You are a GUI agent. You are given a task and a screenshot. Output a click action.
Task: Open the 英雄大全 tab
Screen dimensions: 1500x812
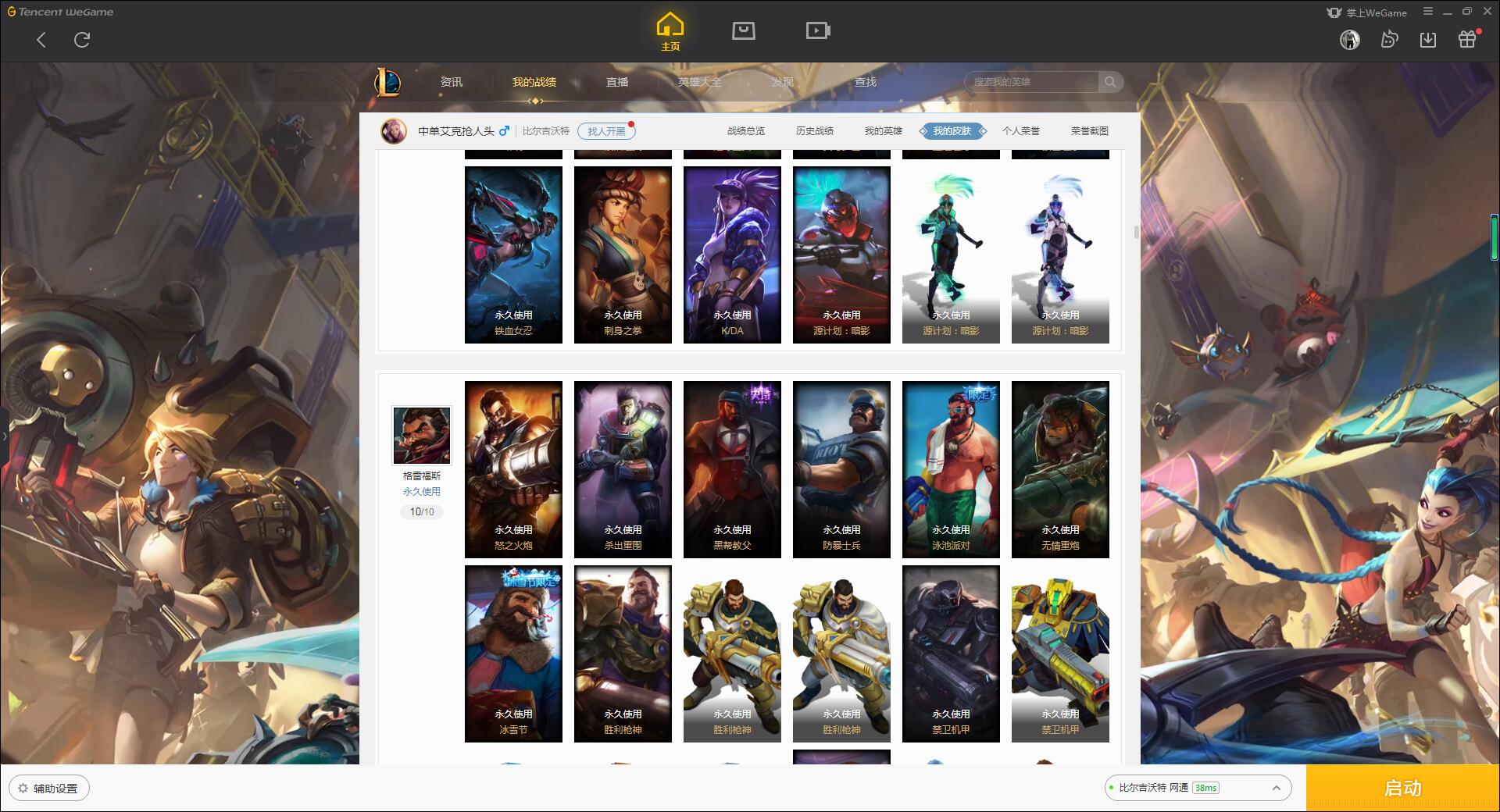pos(700,82)
